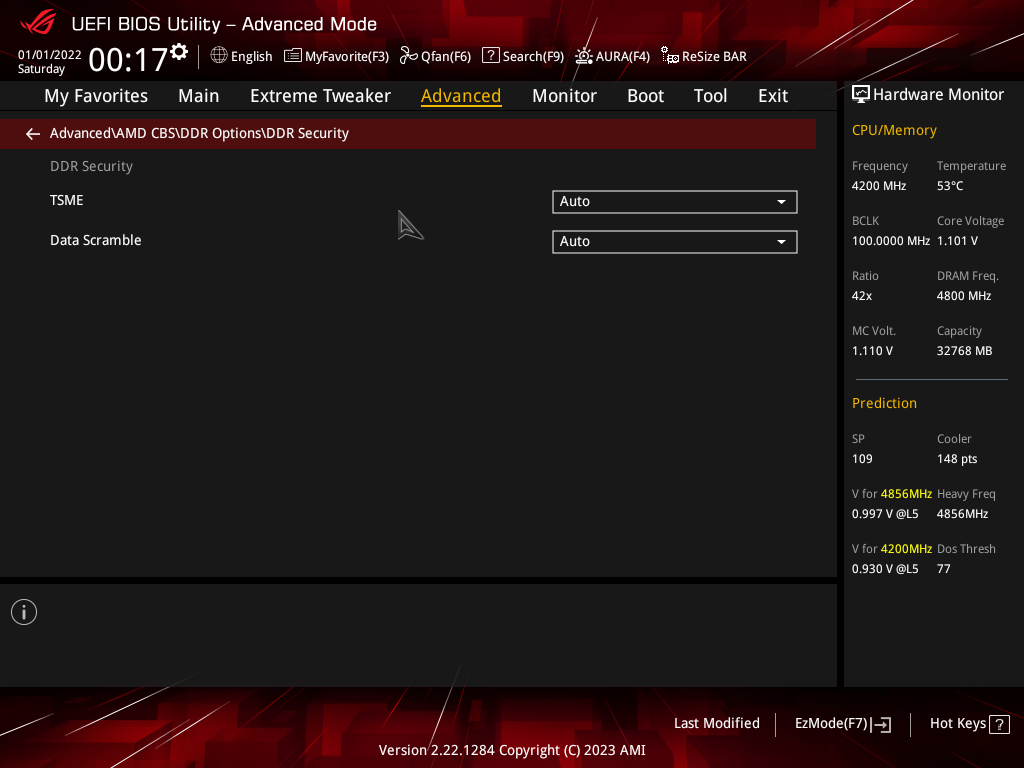Click the ROG logo icon

pos(38,22)
